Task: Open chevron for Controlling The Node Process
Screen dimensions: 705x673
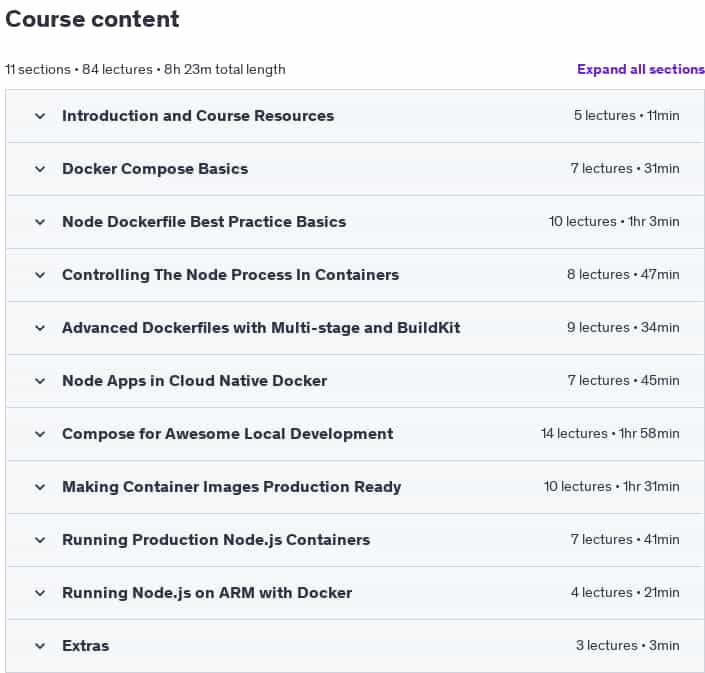Action: [x=40, y=275]
